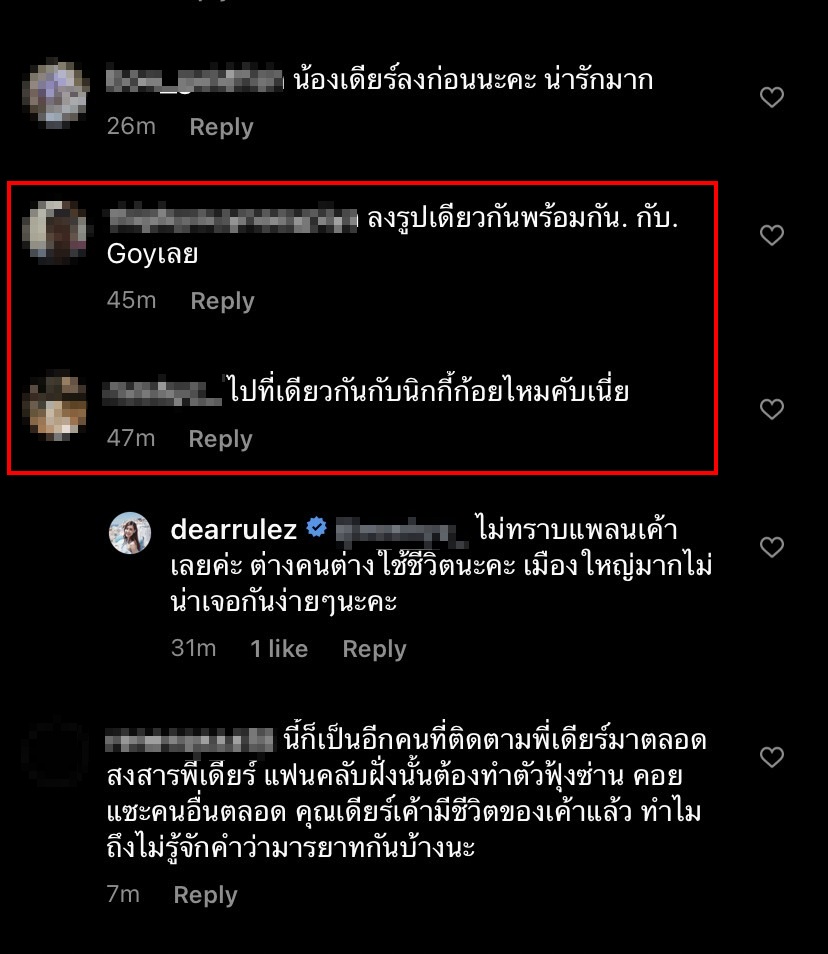The width and height of the screenshot is (828, 954).
Task: Tap the mentioned user in dearrulez's reply
Action: pos(401,531)
